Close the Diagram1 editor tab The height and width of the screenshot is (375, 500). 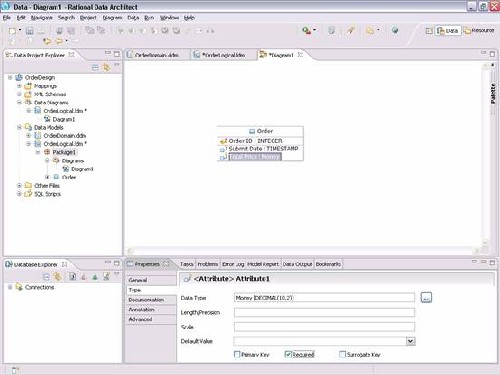coord(300,54)
